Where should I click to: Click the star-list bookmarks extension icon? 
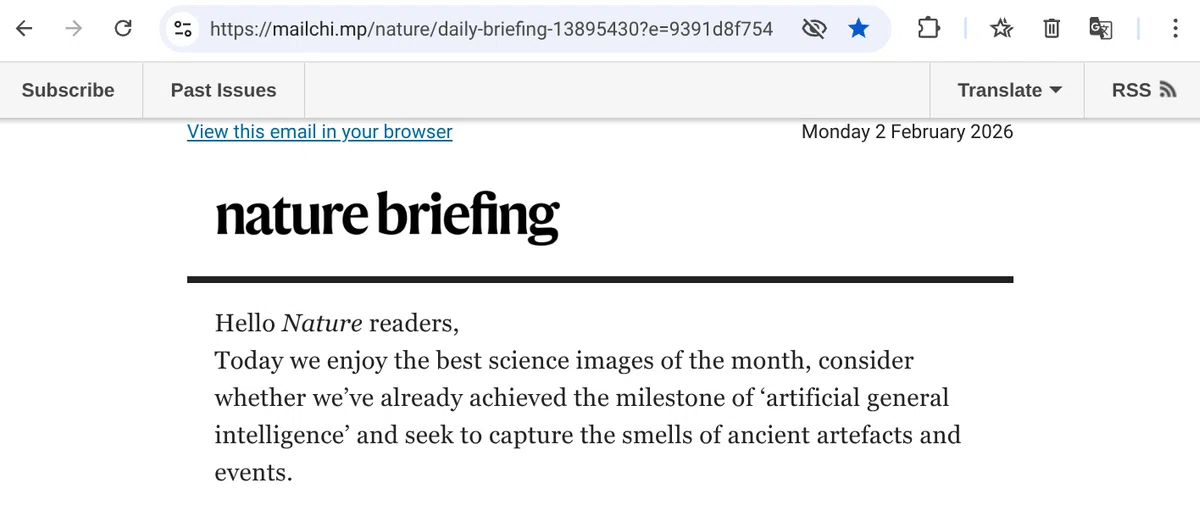[1001, 29]
